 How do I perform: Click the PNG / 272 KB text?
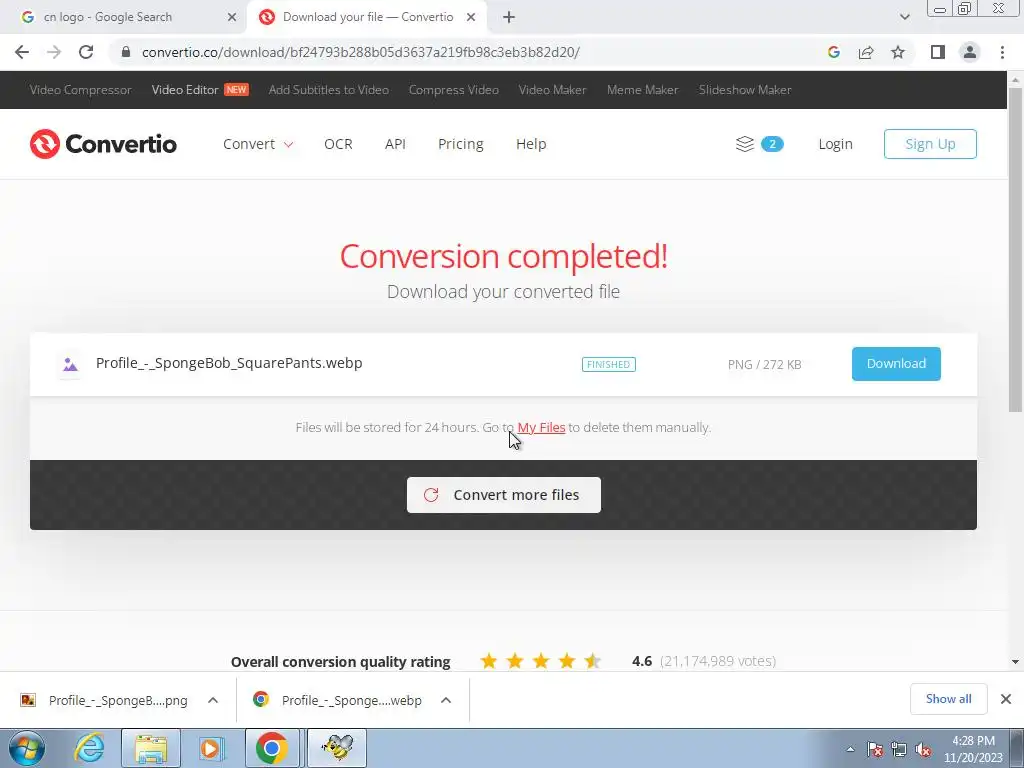click(x=764, y=364)
